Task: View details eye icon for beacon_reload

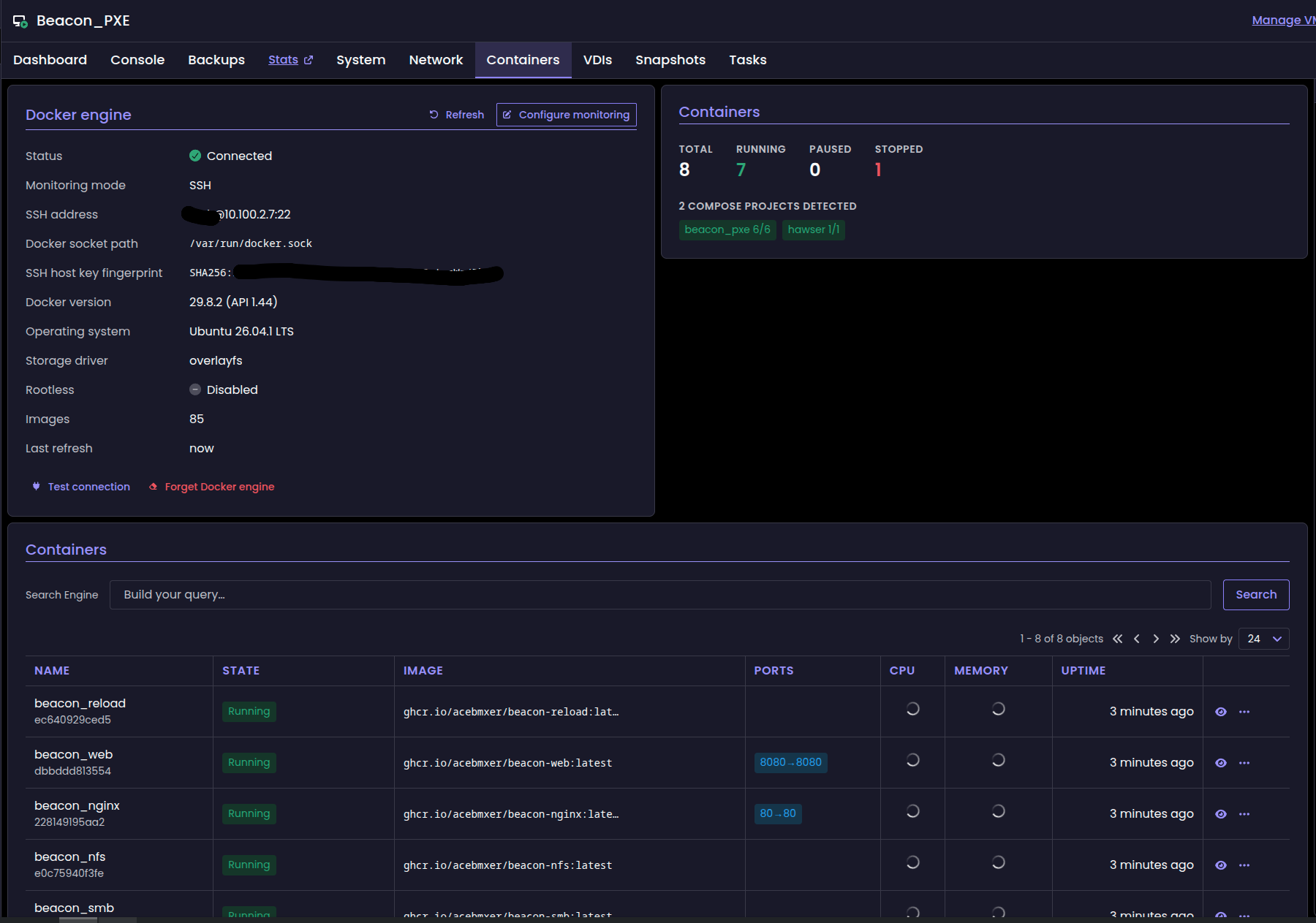Action: [x=1221, y=712]
